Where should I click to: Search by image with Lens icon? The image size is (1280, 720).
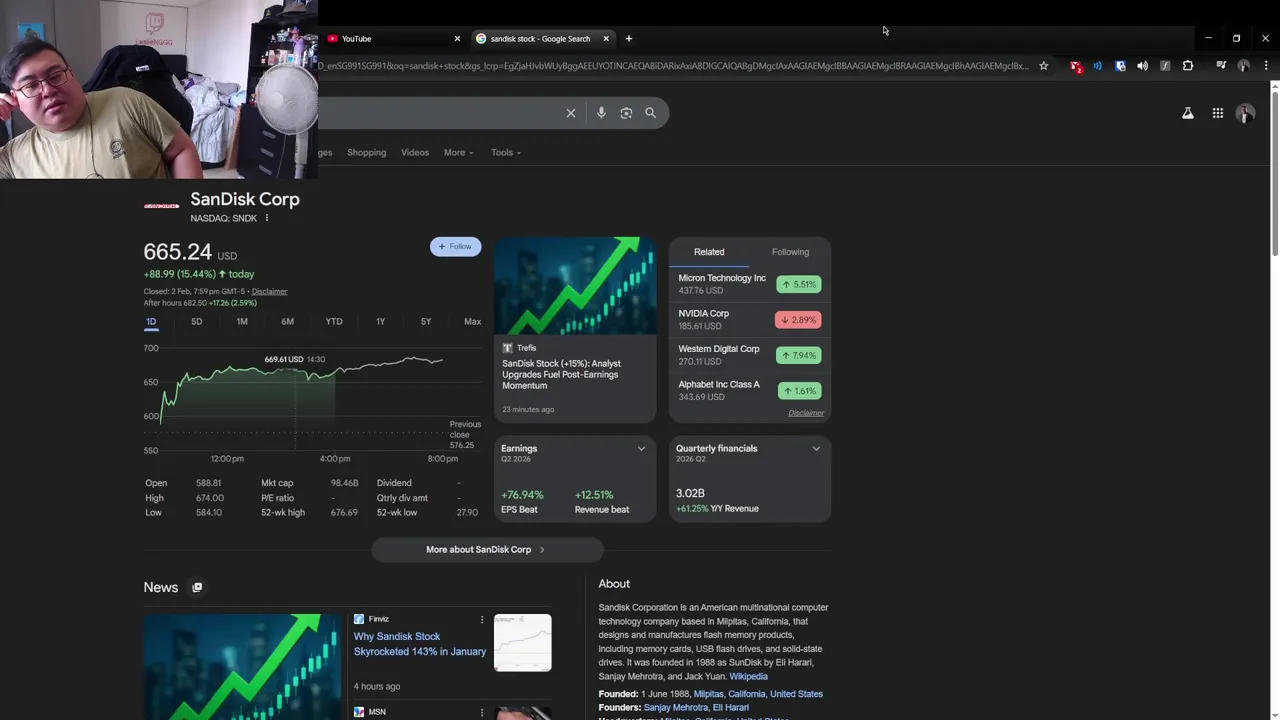(x=626, y=113)
